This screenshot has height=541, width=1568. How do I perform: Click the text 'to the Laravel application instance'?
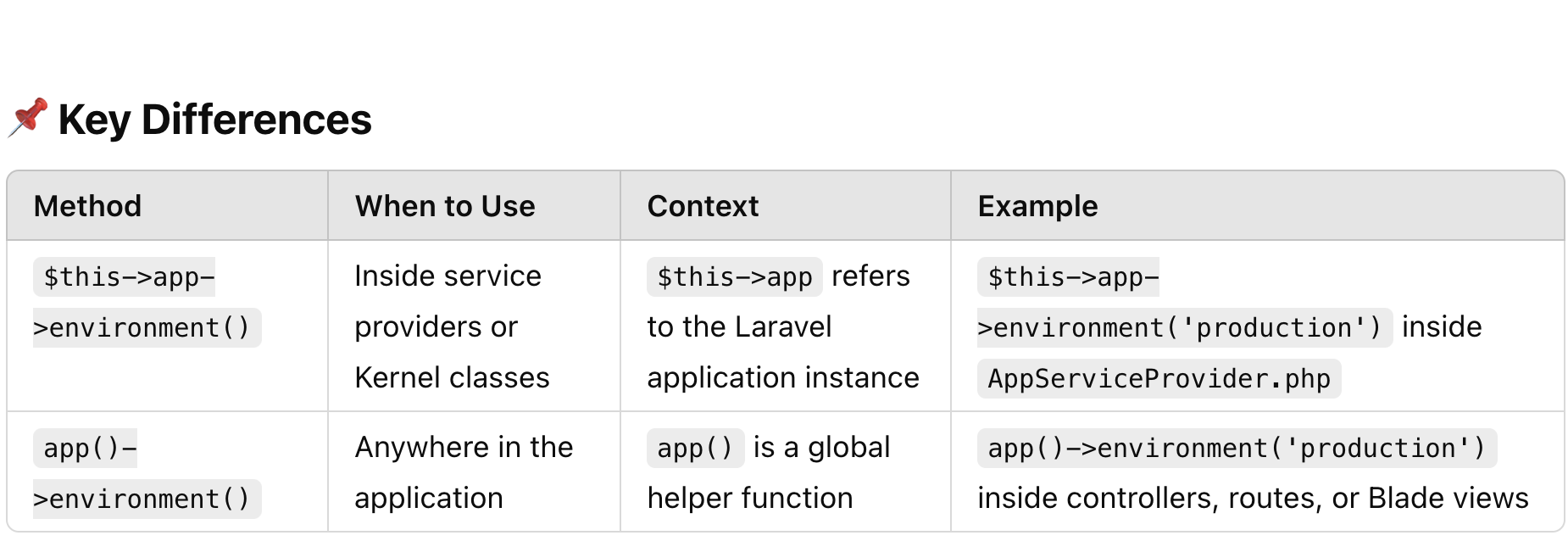point(783,352)
